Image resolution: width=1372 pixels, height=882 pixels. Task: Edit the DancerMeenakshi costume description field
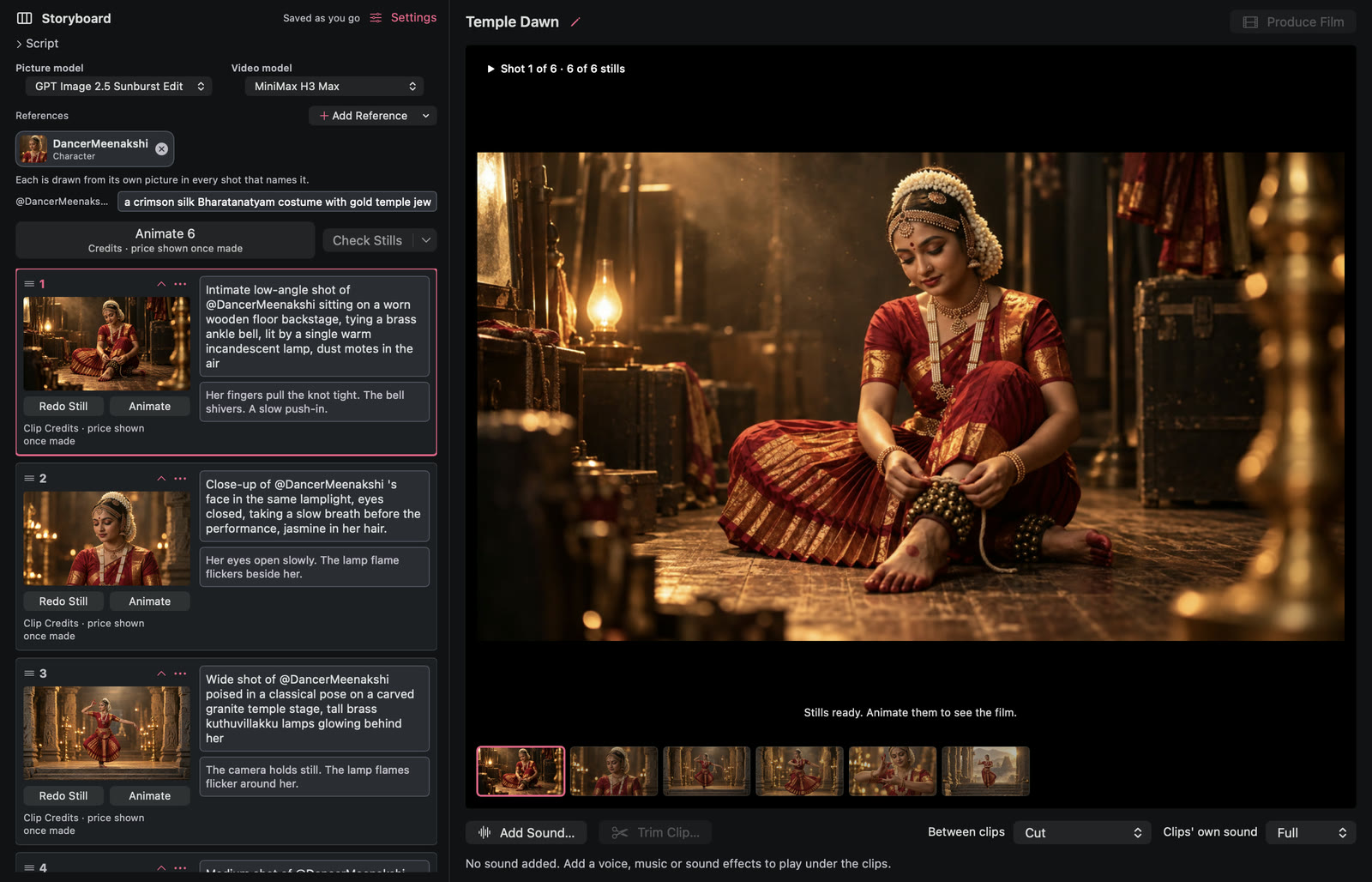coord(277,202)
